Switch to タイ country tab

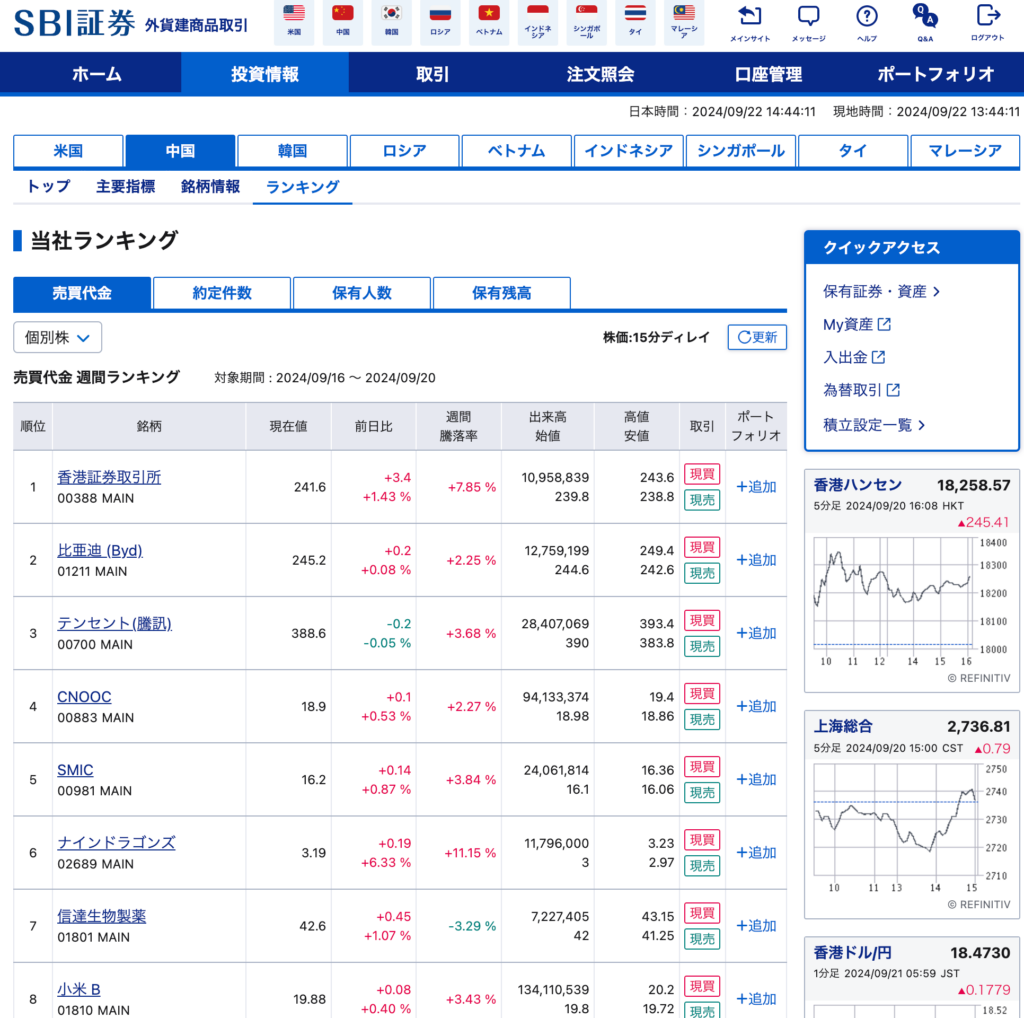pos(853,151)
